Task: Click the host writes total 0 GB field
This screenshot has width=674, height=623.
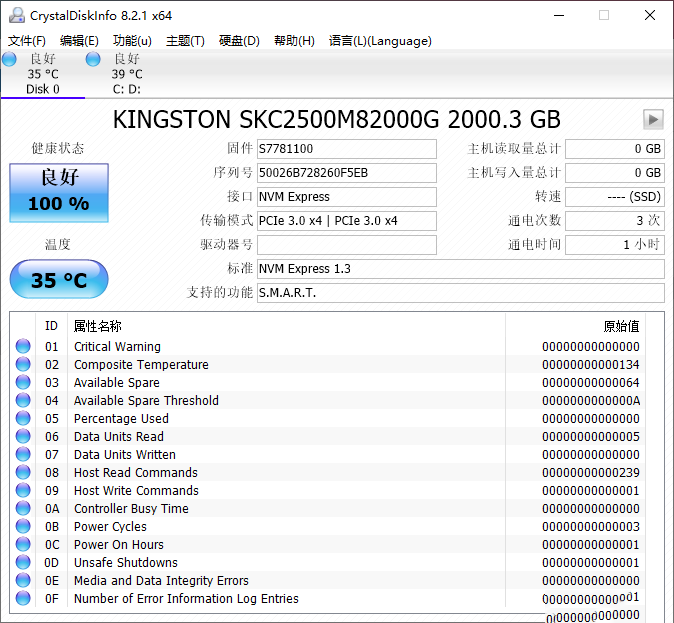Action: [615, 173]
